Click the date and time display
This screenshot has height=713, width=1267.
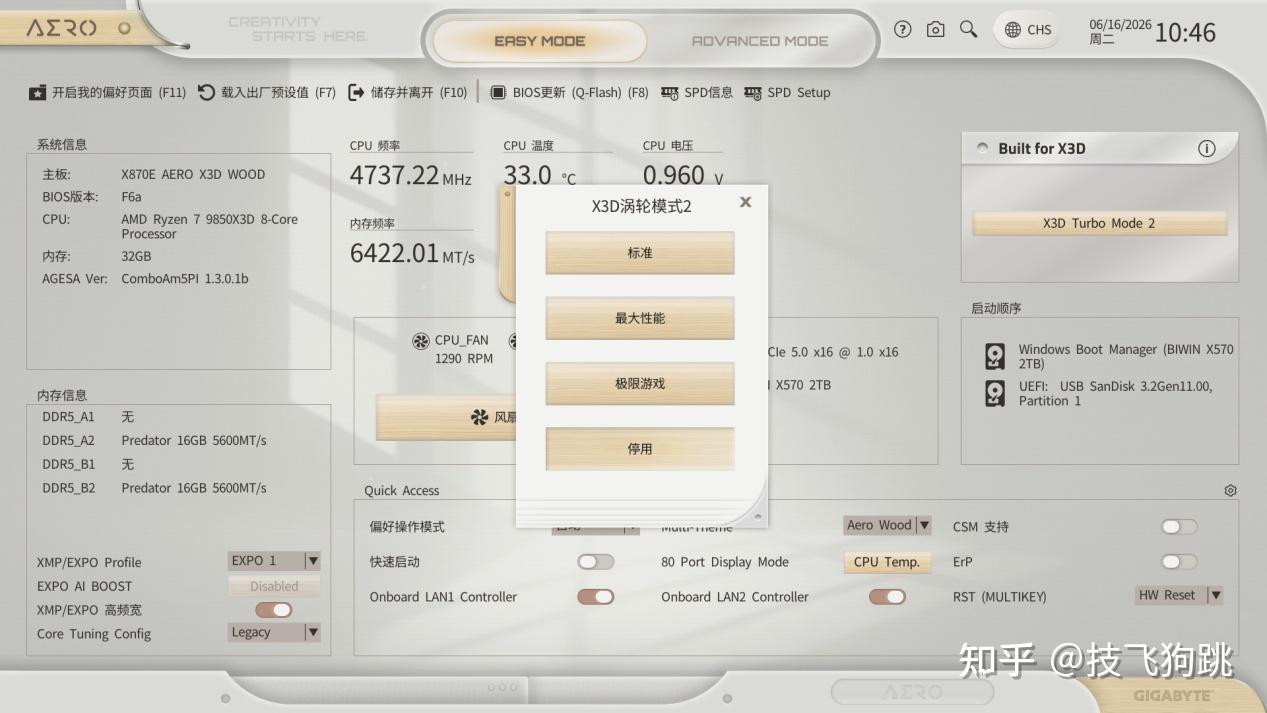coord(1152,32)
